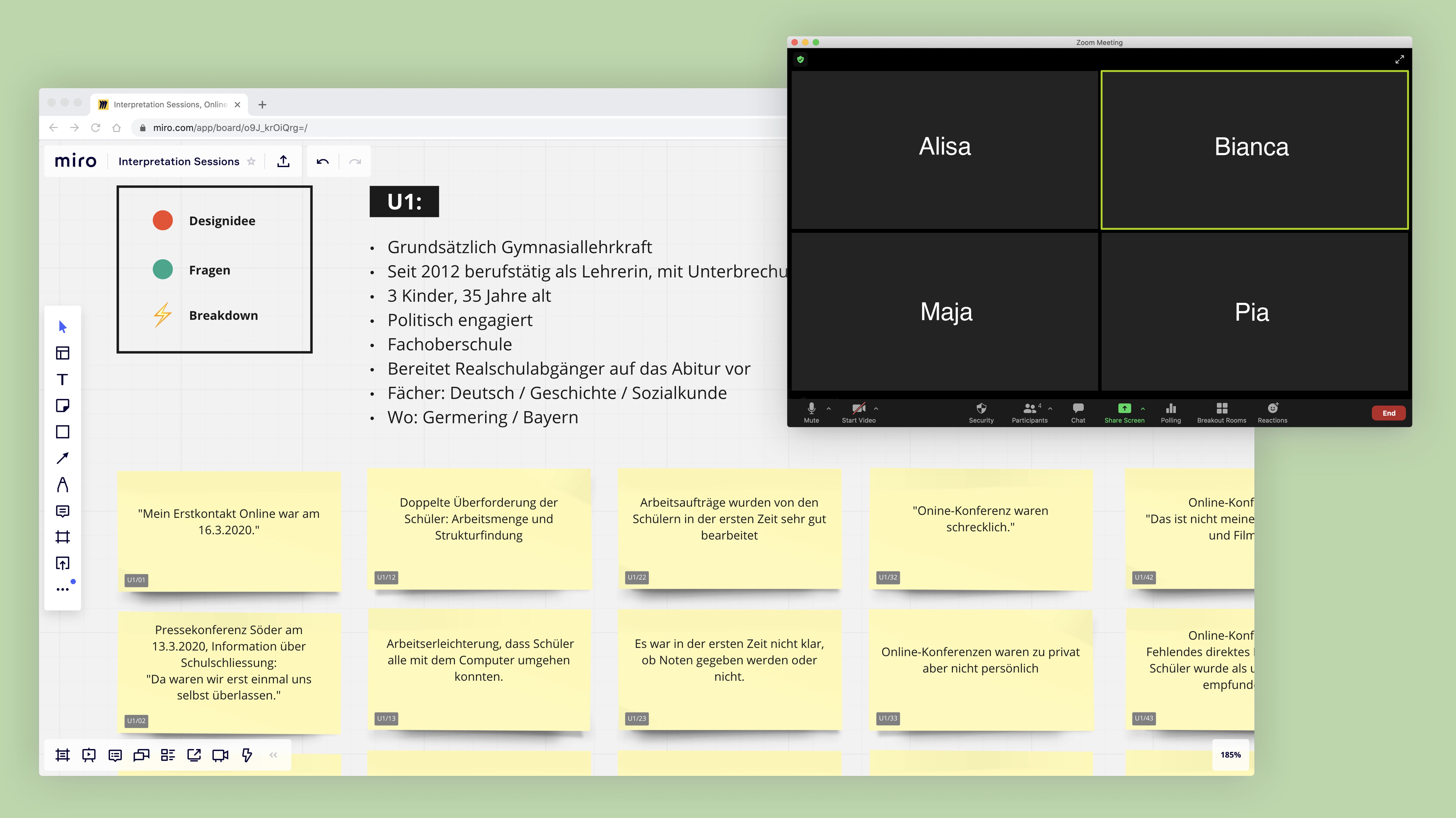Expand share screen options arrow
This screenshot has height=818, width=1456.
click(1143, 408)
